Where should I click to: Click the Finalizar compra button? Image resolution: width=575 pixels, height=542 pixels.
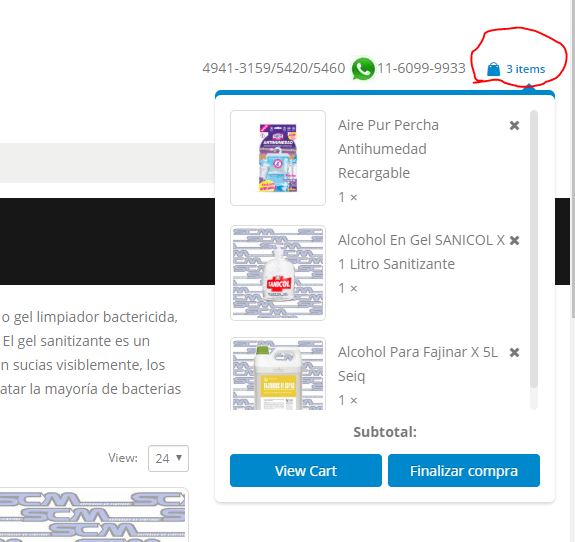[x=464, y=470]
